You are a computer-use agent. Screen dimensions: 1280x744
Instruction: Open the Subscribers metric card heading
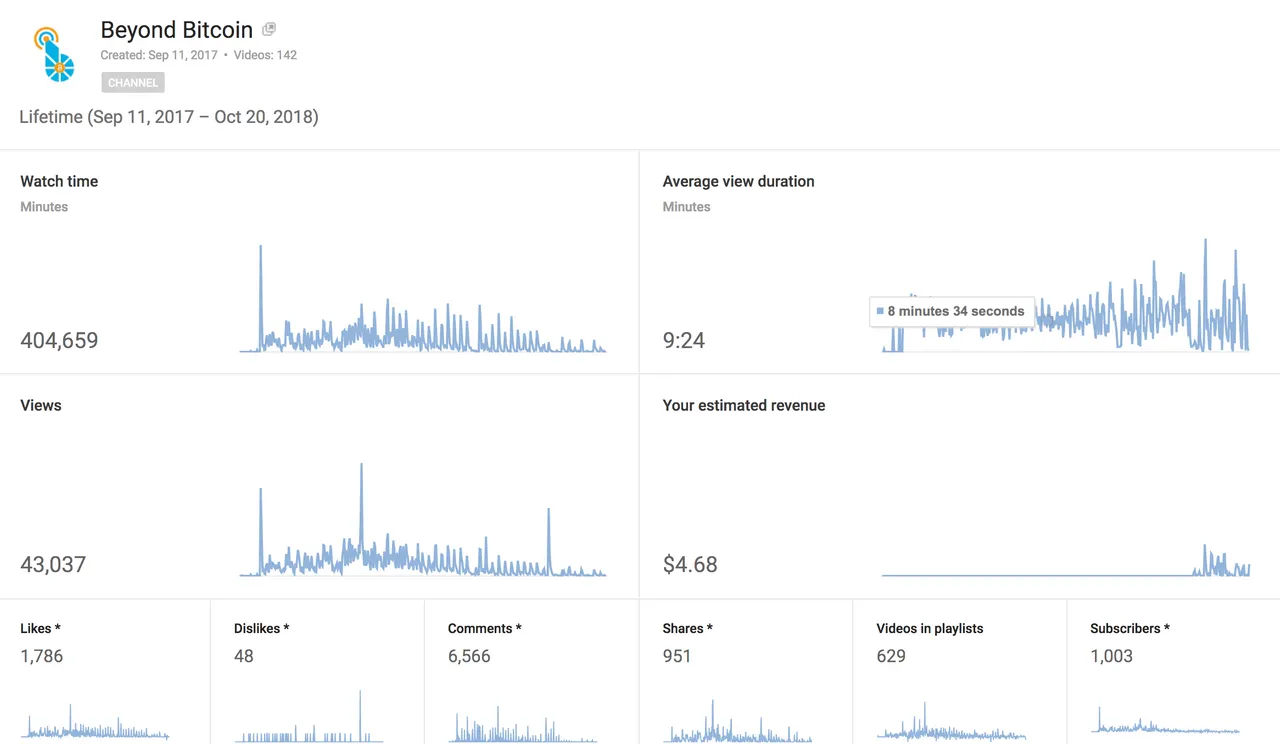click(1130, 629)
